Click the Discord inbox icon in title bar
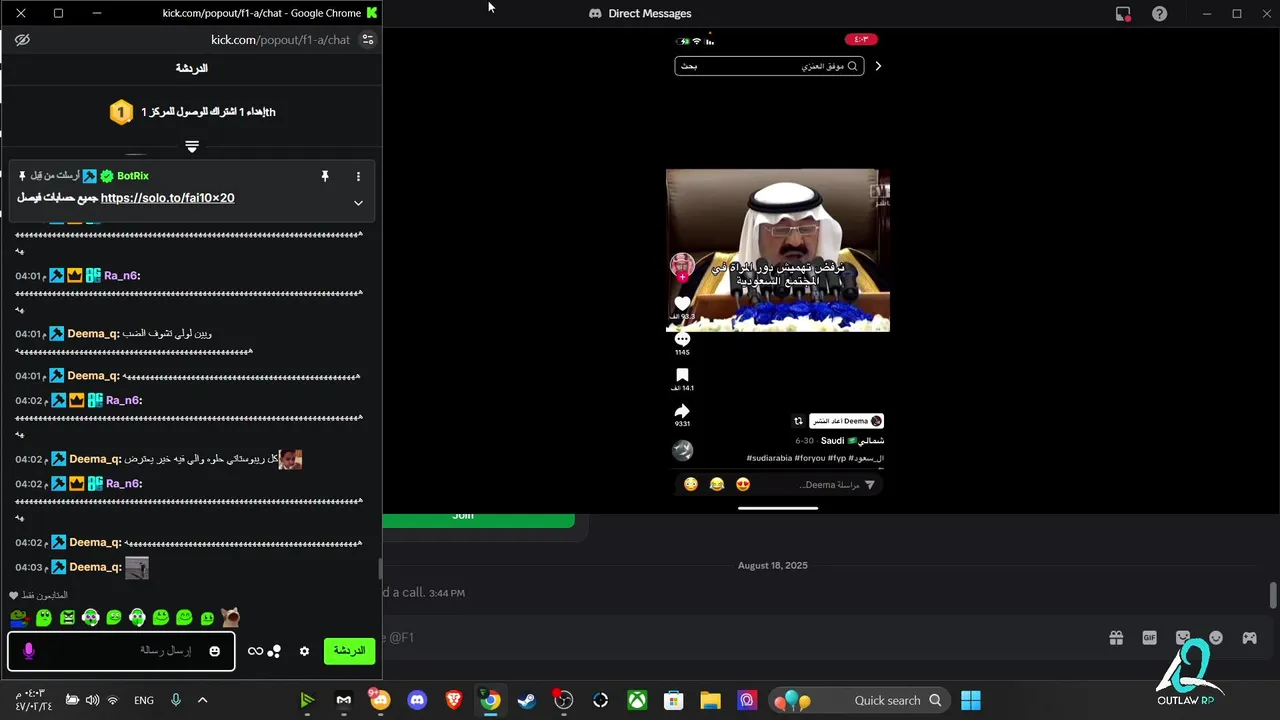This screenshot has width=1280, height=720. click(x=1123, y=14)
